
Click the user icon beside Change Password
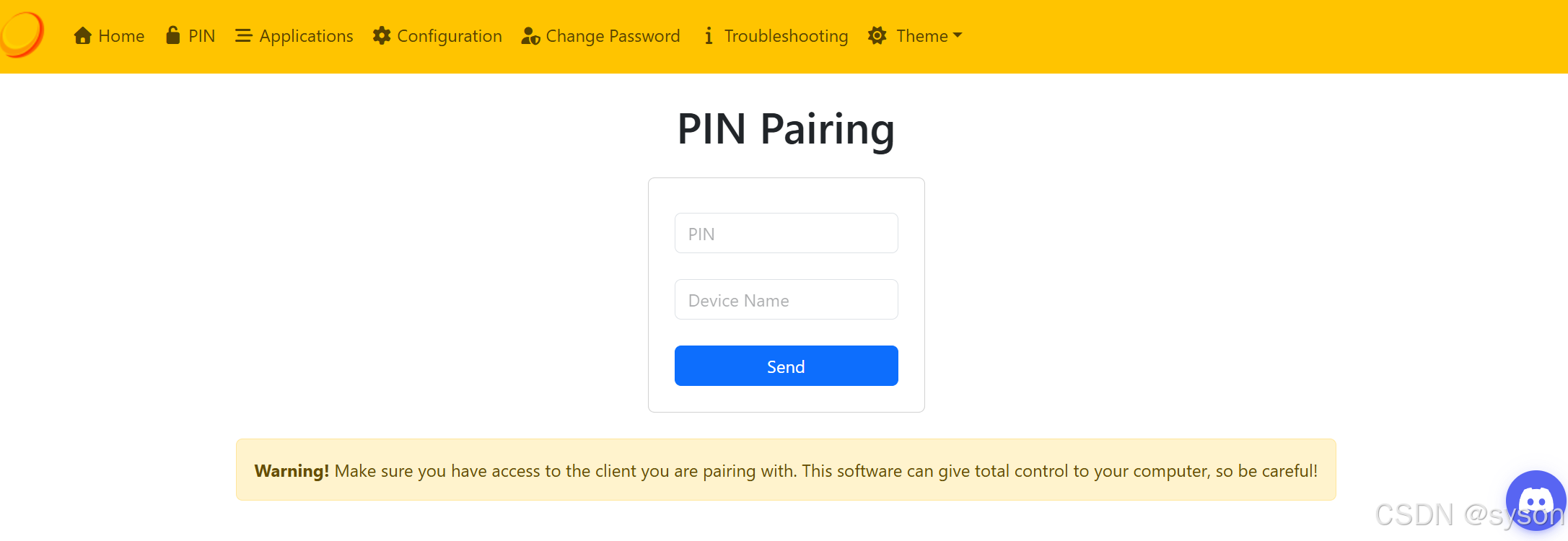coord(528,35)
